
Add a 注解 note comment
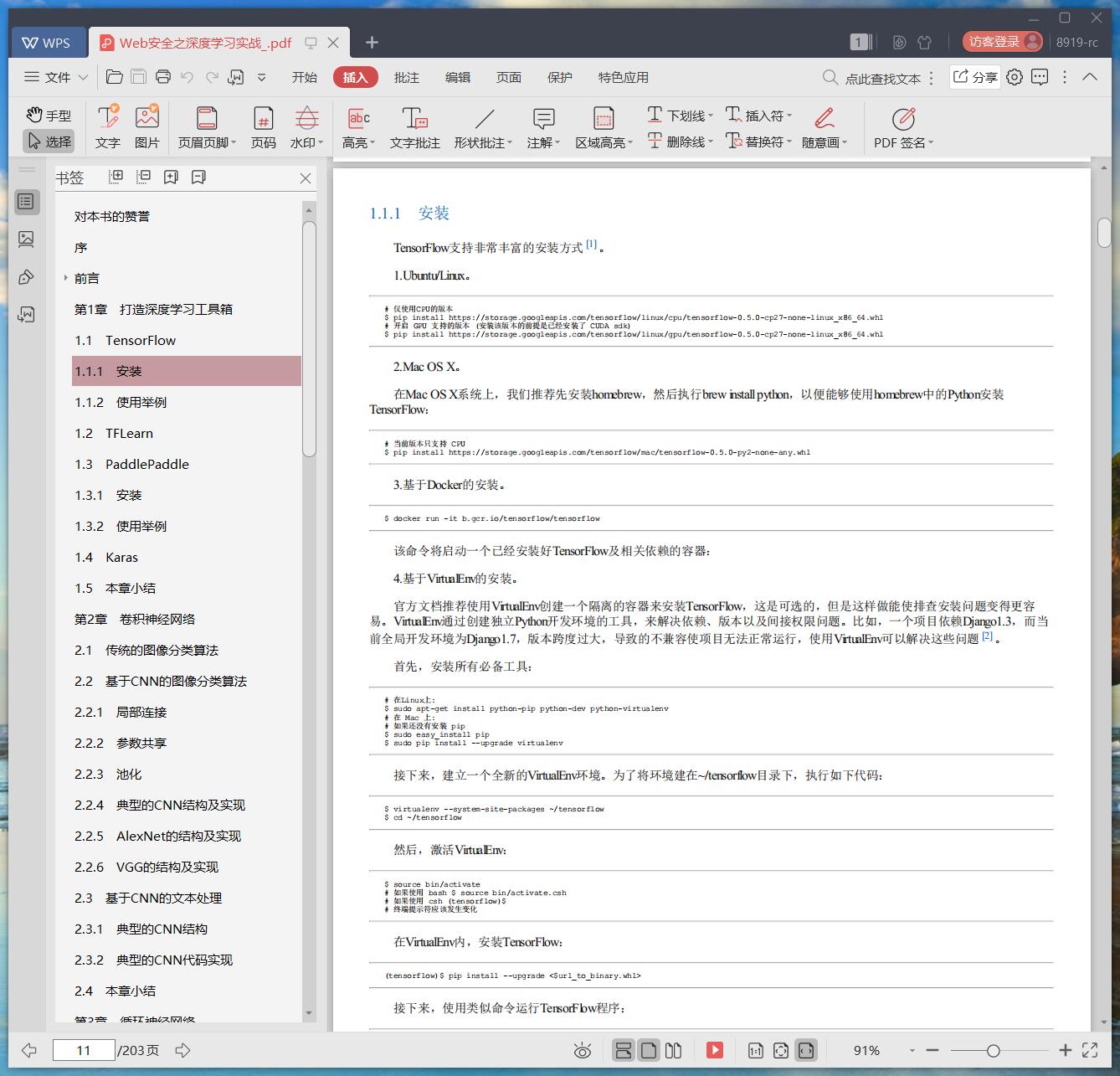[x=543, y=127]
